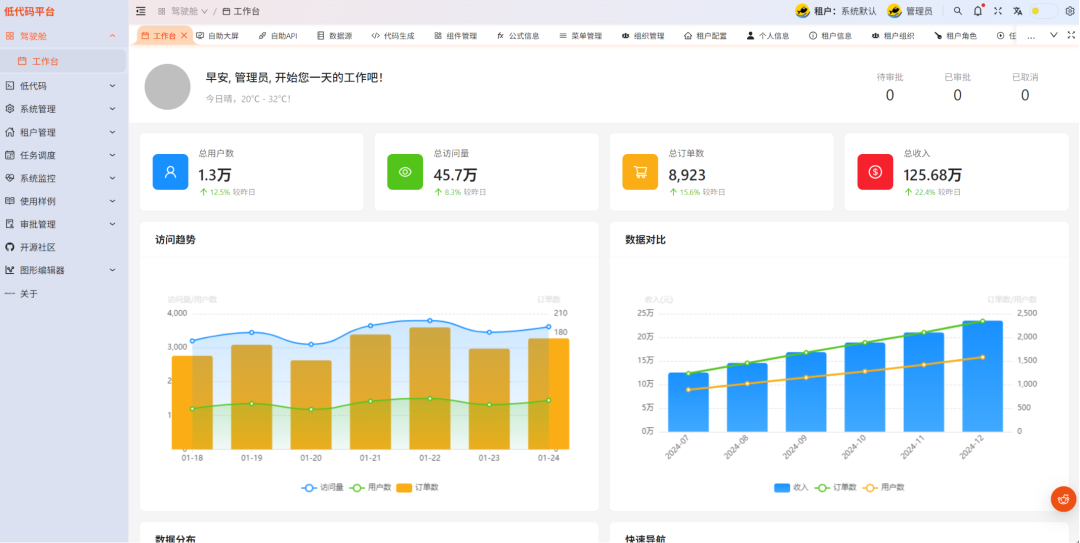
Task: Close the 工作台 tab
Action: [184, 36]
